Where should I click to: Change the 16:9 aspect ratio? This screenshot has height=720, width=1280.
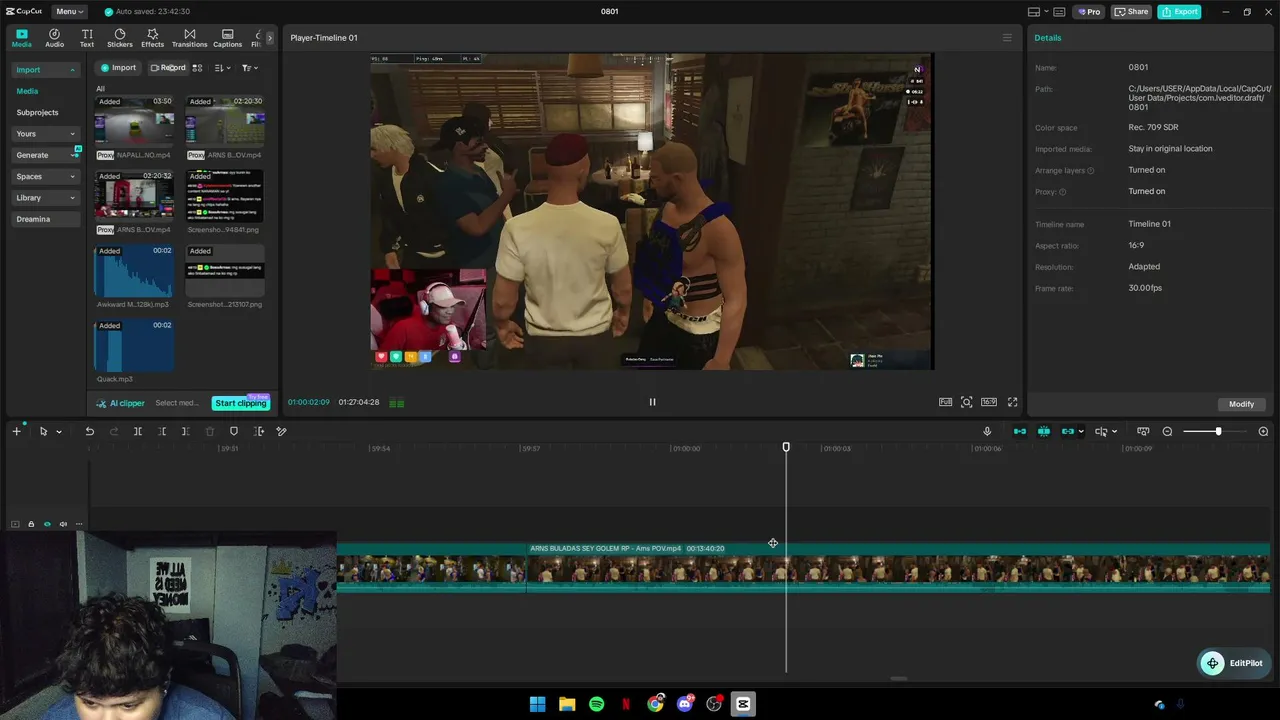point(989,402)
